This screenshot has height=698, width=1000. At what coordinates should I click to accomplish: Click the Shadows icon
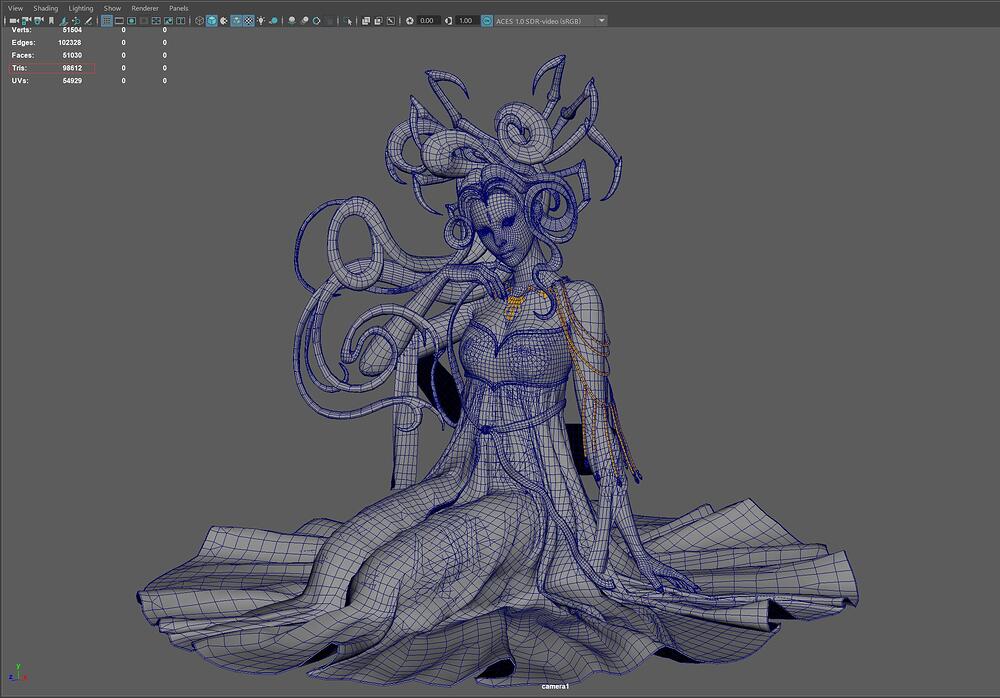click(274, 20)
